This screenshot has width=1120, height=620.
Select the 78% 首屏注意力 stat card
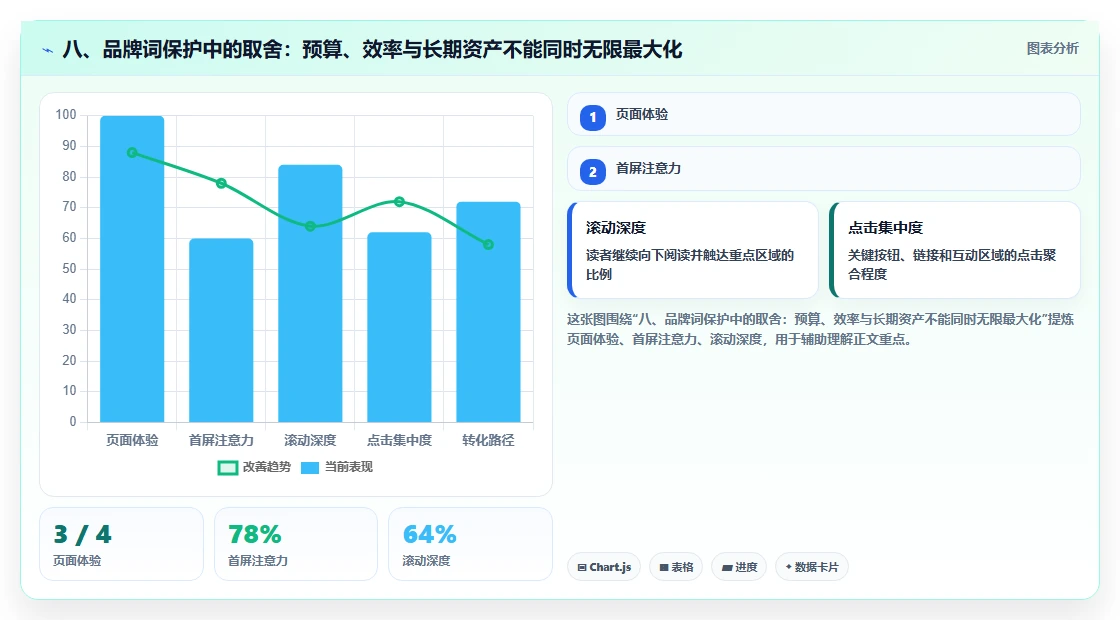pyautogui.click(x=296, y=544)
